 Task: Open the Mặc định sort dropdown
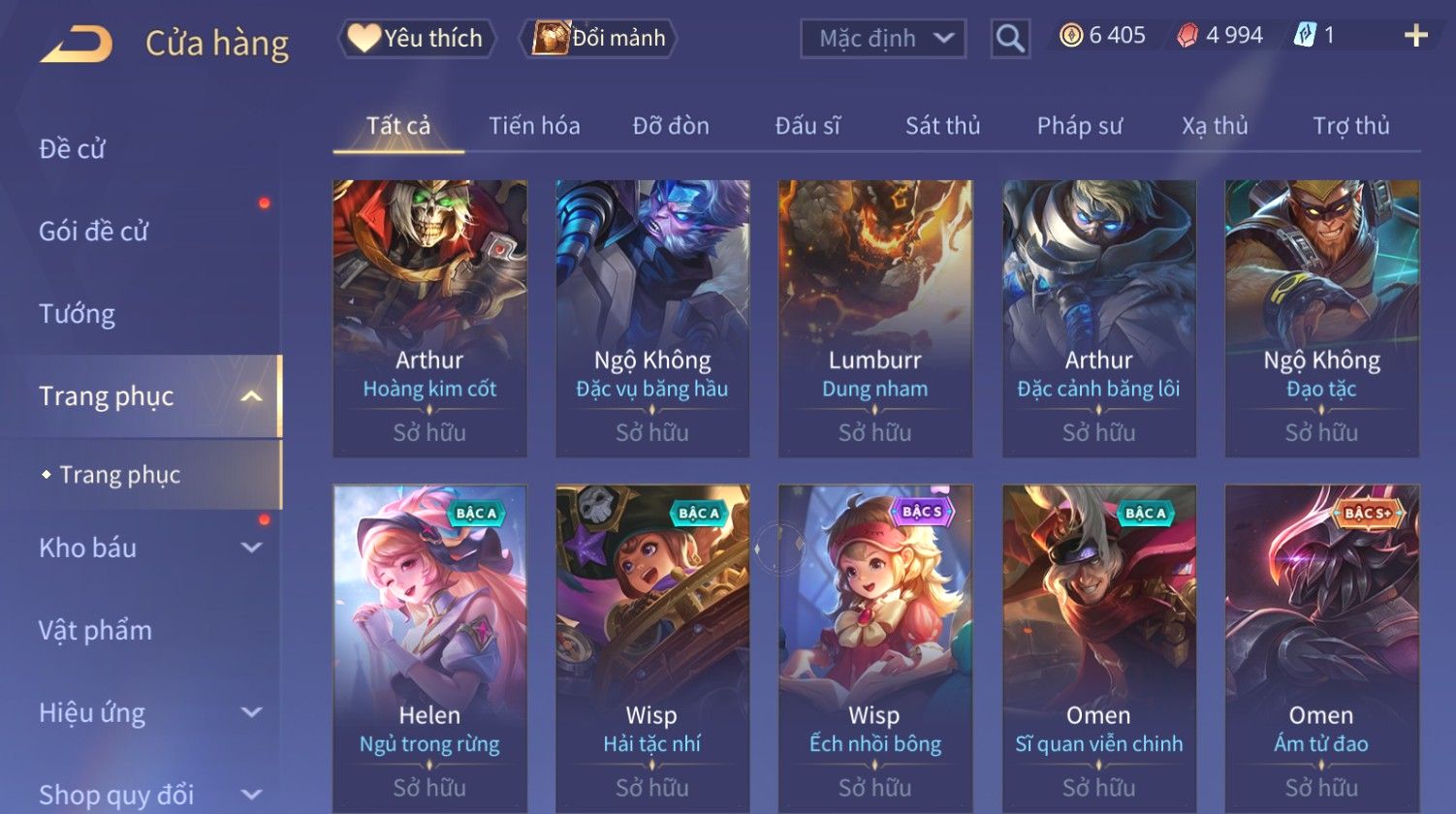(883, 39)
